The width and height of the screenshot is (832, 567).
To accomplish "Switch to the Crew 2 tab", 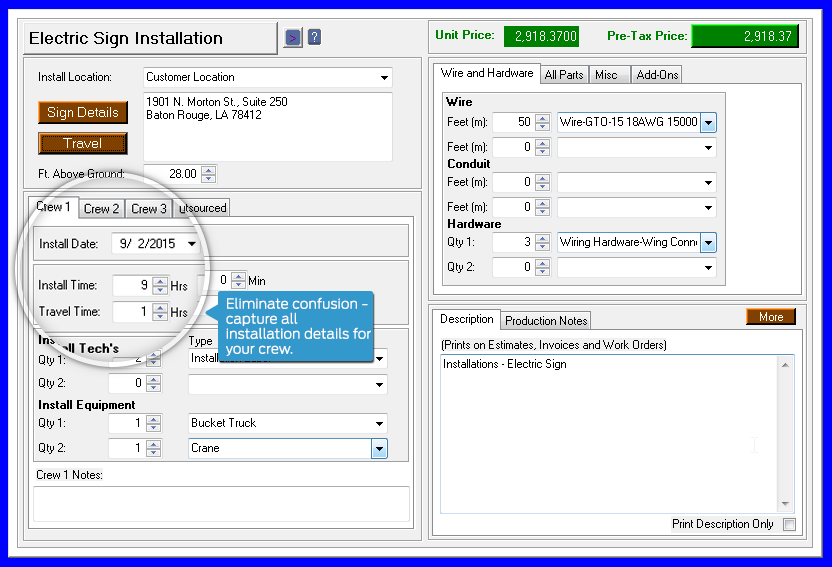I will (102, 208).
